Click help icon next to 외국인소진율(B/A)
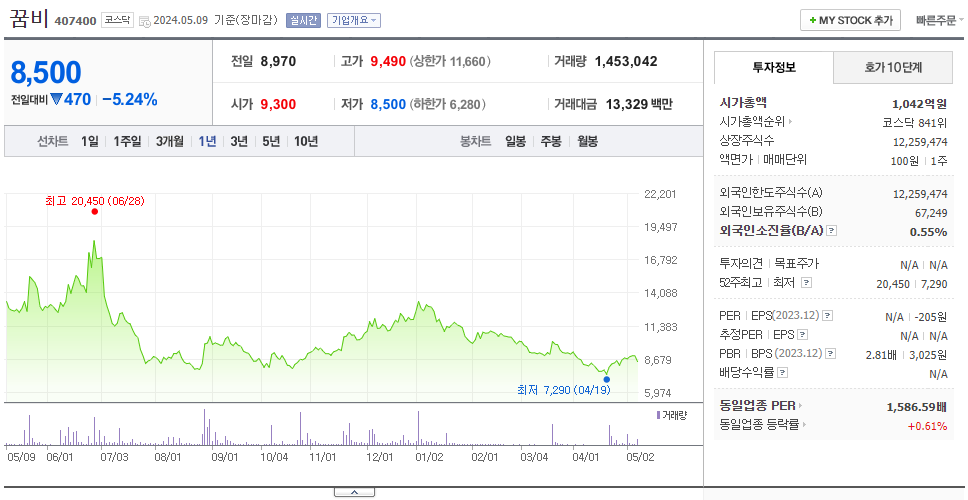This screenshot has height=500, width=968. click(x=832, y=231)
